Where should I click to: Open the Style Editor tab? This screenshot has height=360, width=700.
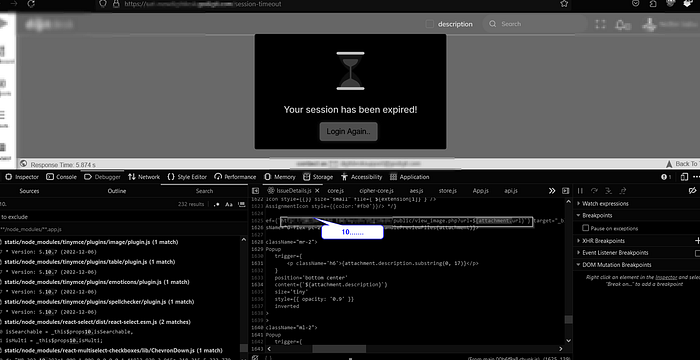pyautogui.click(x=187, y=177)
